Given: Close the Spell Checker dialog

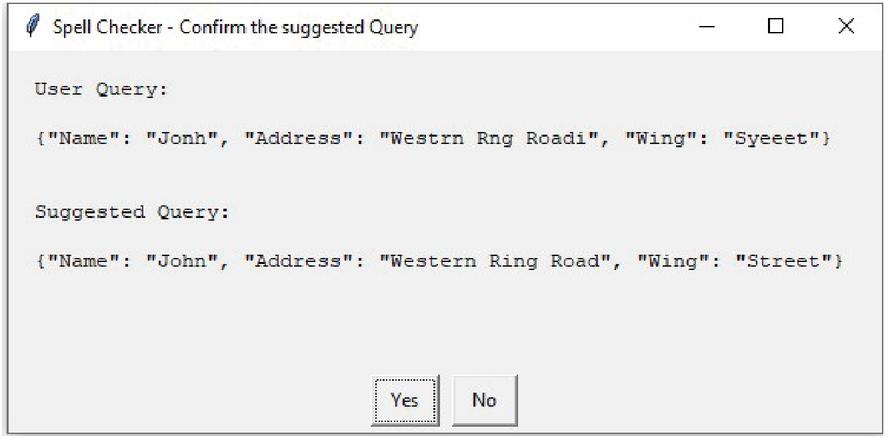Looking at the screenshot, I should tap(846, 26).
